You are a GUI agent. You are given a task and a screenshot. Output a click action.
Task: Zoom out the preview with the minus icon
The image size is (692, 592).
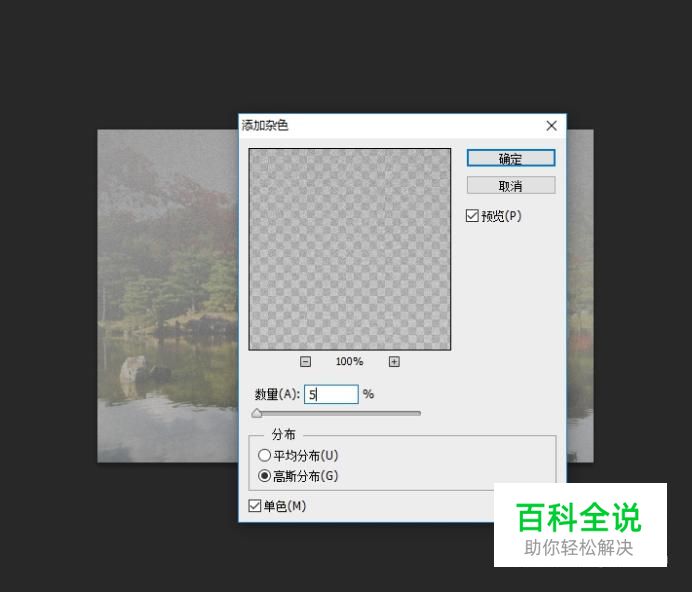click(305, 362)
